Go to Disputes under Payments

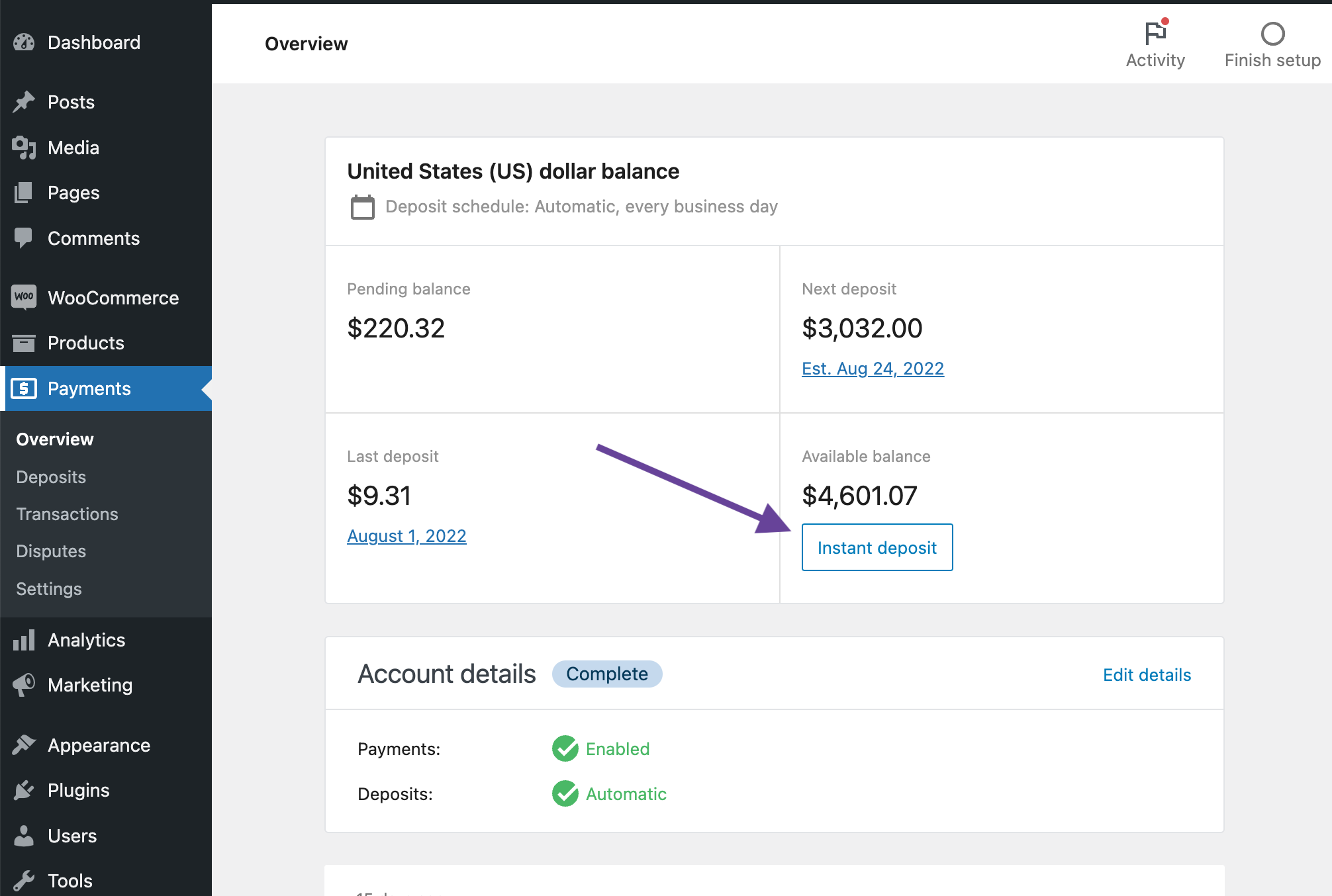tap(51, 551)
